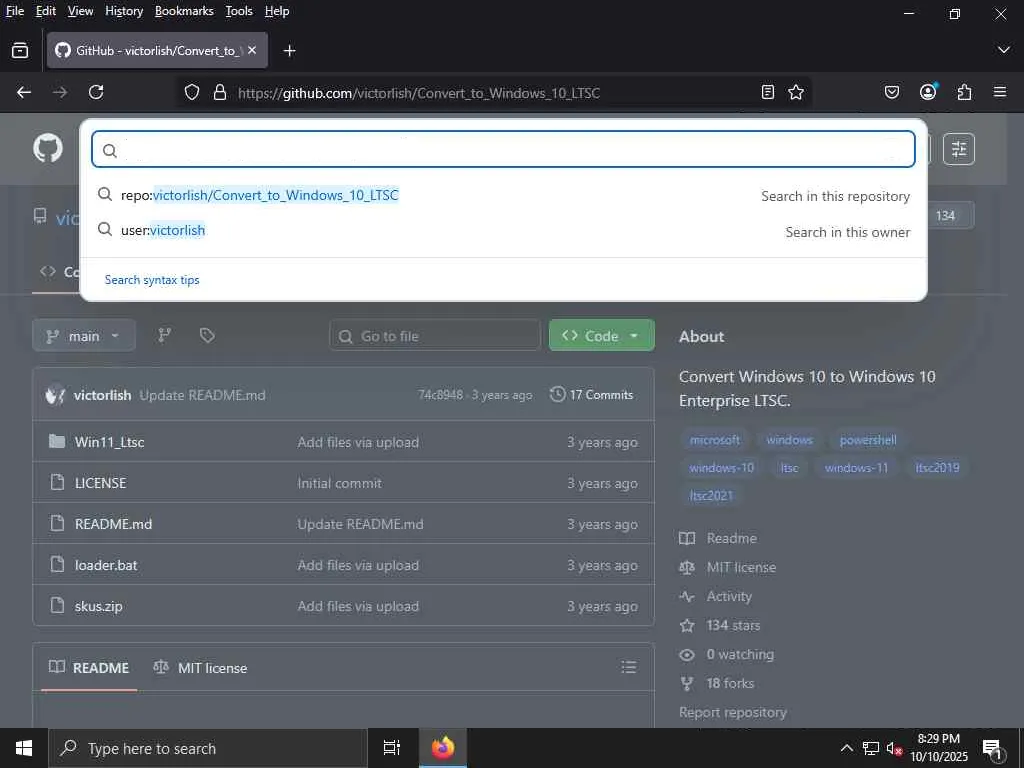List all tabs chevron
The width and height of the screenshot is (1024, 768).
pyautogui.click(x=1004, y=50)
